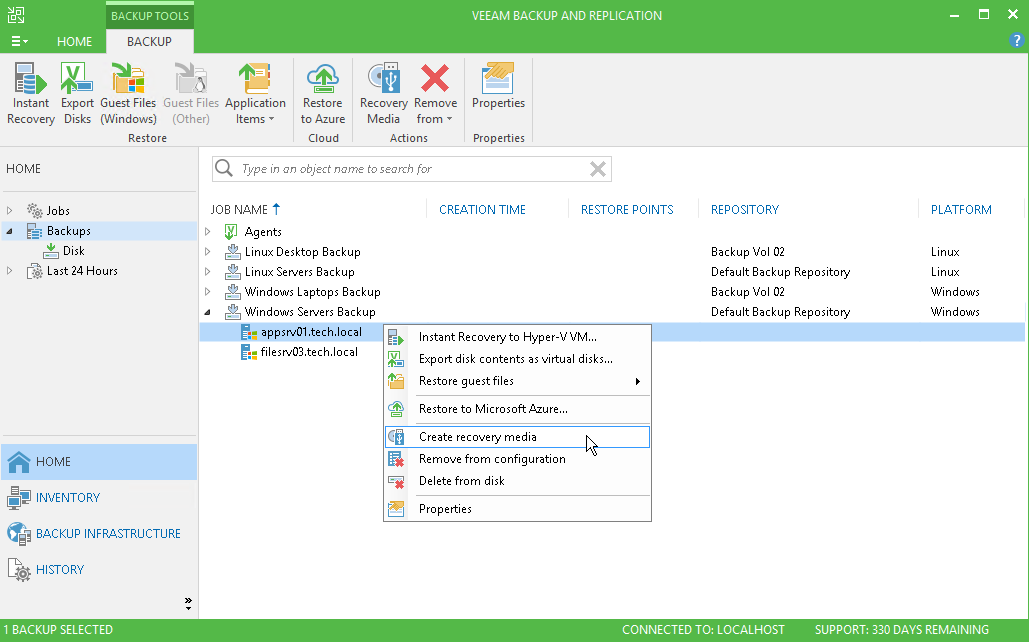Click the navigation pane overflow chevron

click(x=188, y=603)
